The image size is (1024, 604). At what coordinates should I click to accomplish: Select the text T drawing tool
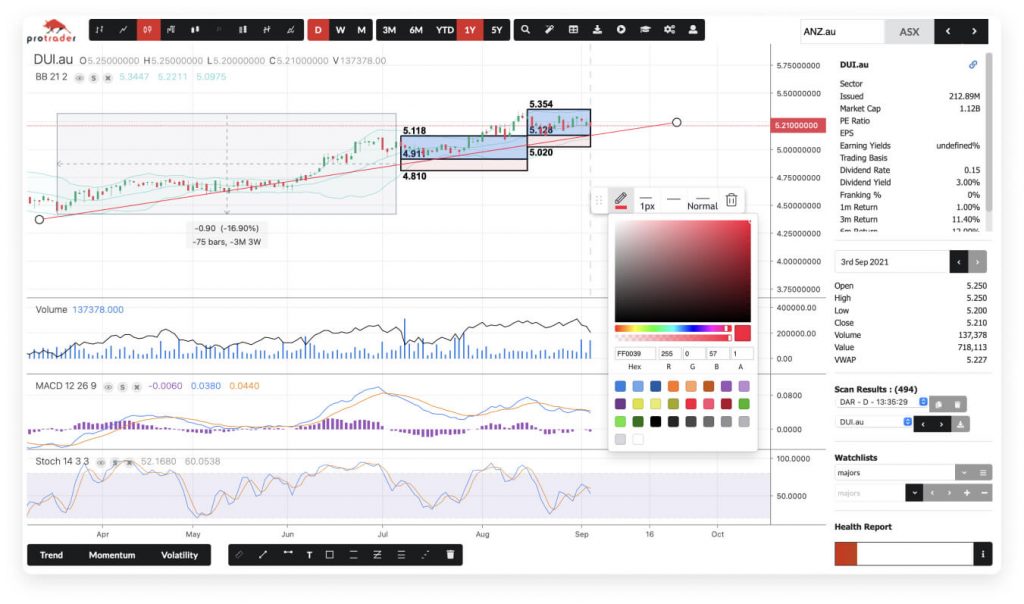[309, 554]
